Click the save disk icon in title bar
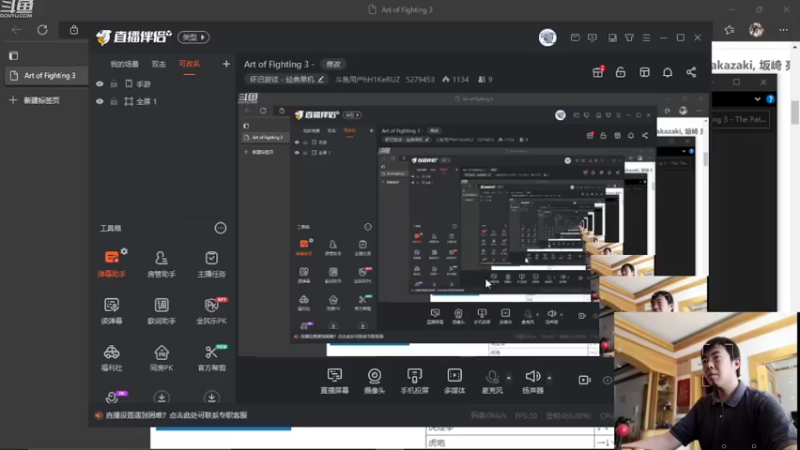 click(612, 38)
